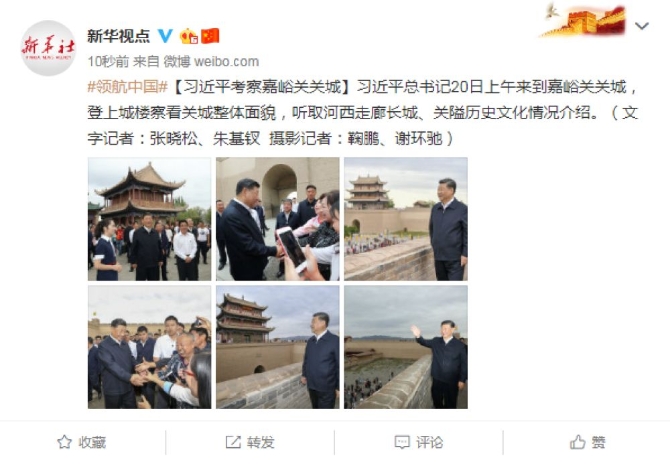Open the Xinhua News Agency profile avatar
The height and width of the screenshot is (464, 670).
click(48, 48)
